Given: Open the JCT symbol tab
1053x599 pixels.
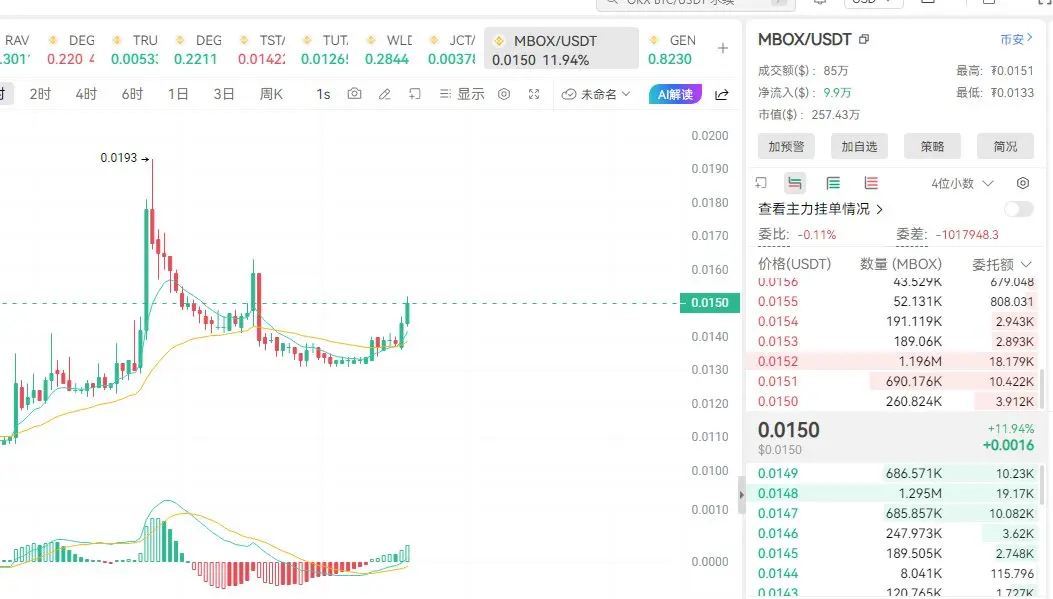Looking at the screenshot, I should [452, 50].
